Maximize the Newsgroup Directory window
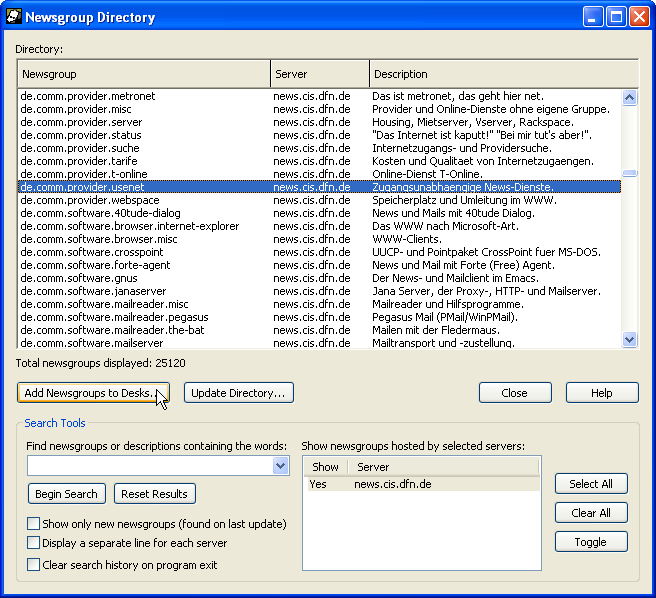 point(616,17)
